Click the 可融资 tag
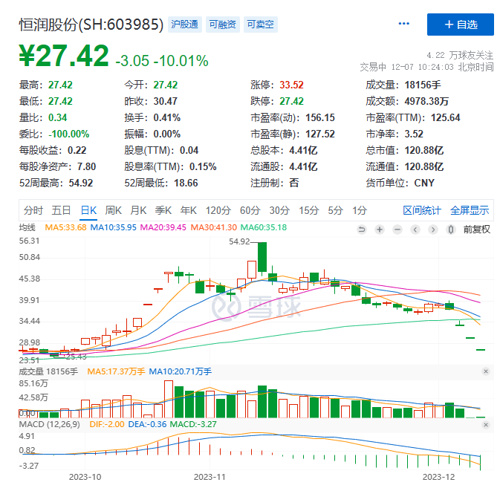The height and width of the screenshot is (491, 500). [223, 24]
